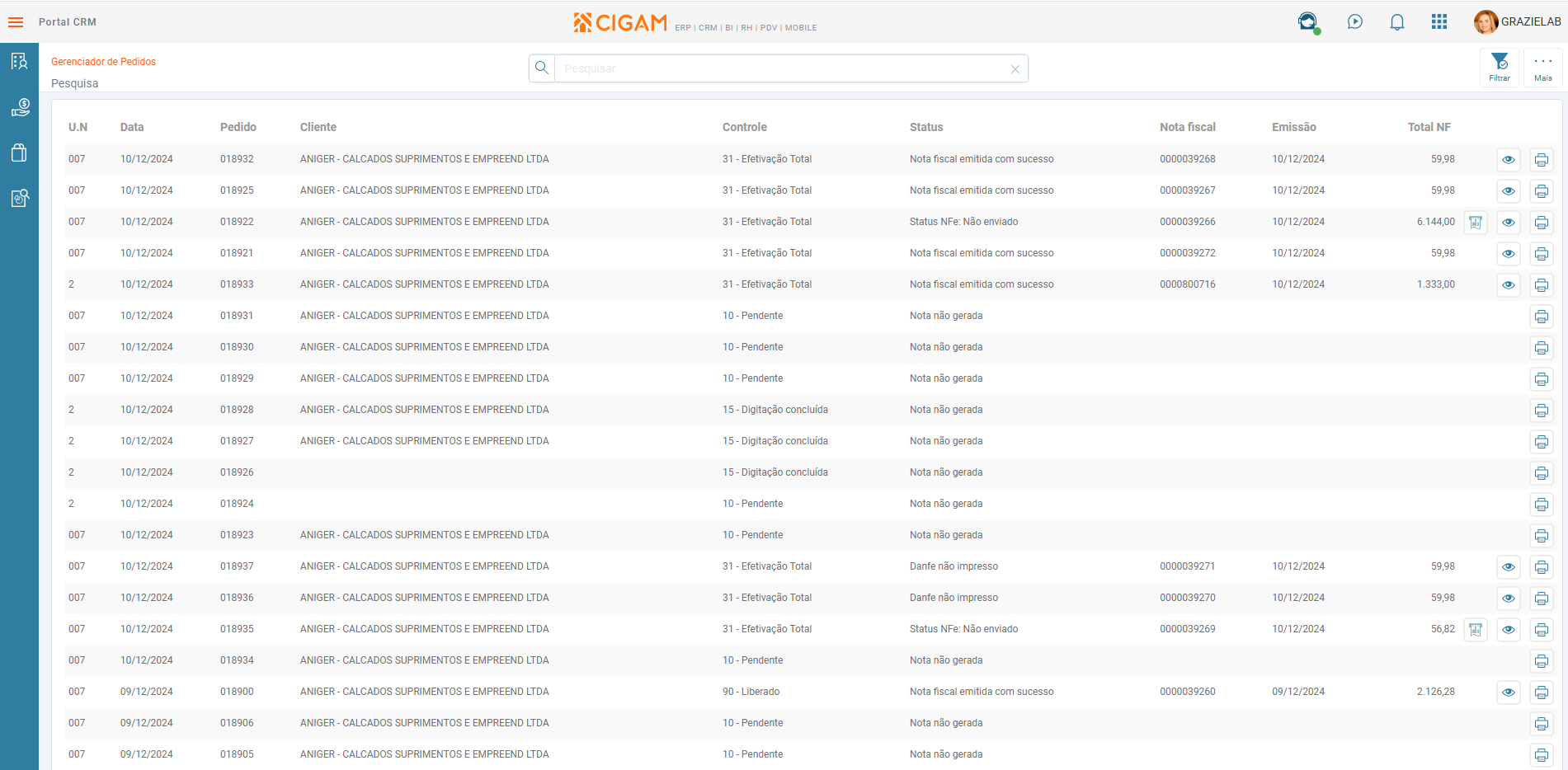
Task: Clear the search field with the X
Action: pos(1015,69)
